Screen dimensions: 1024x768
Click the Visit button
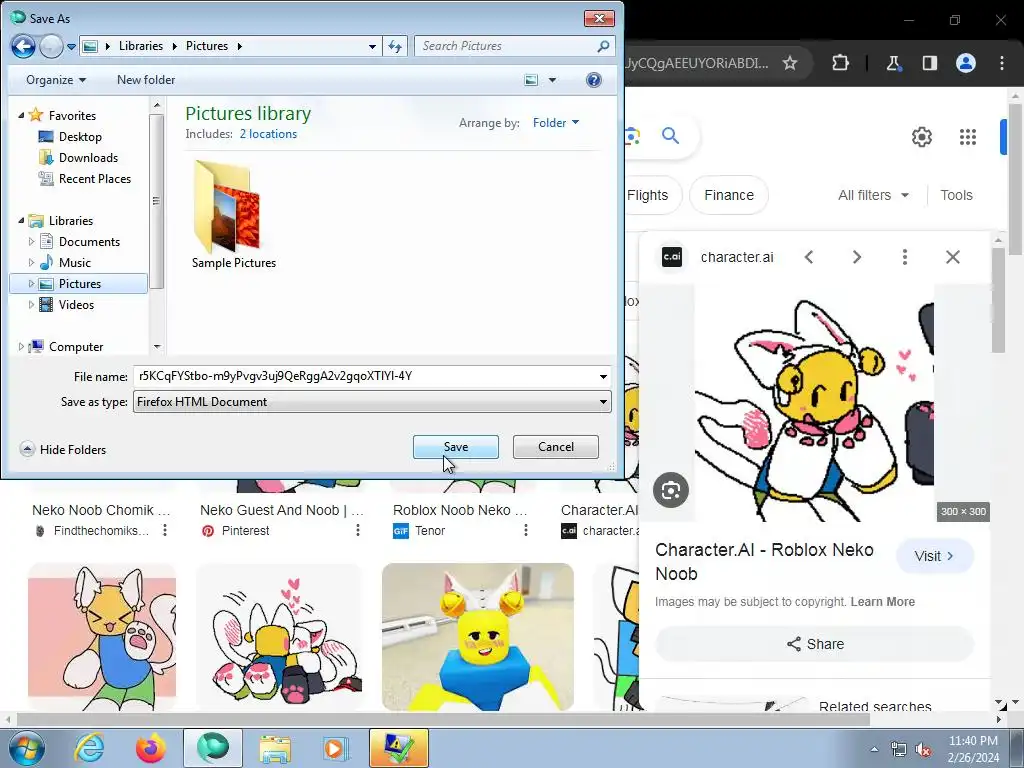click(935, 556)
